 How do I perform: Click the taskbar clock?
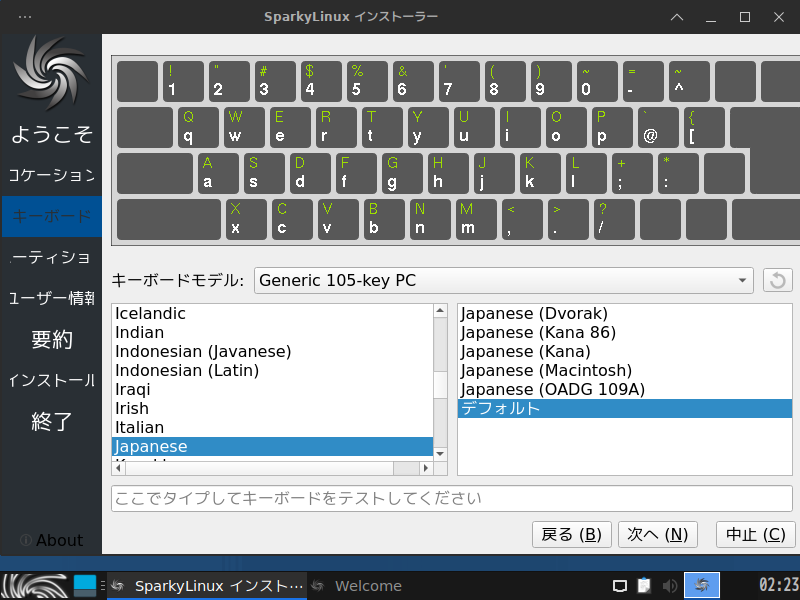pyautogui.click(x=779, y=585)
